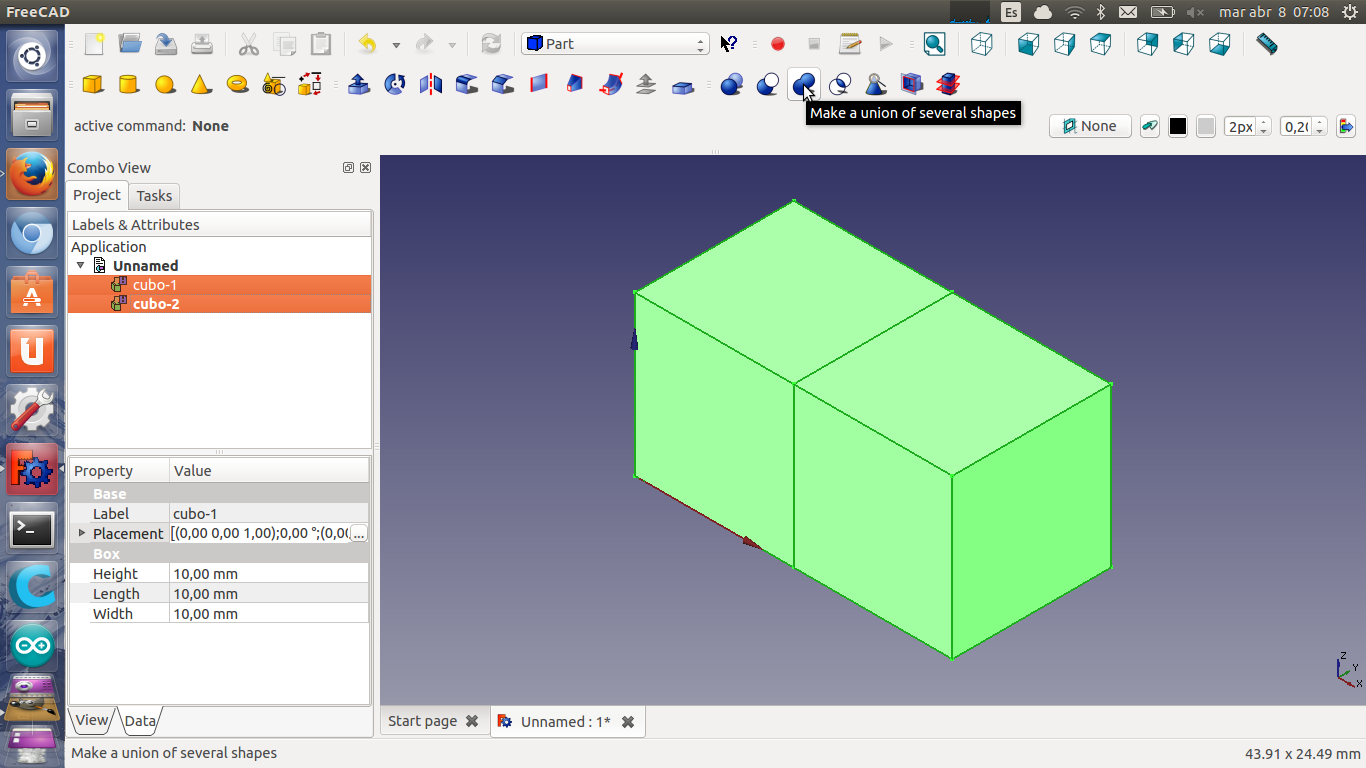1366x768 pixels.
Task: Switch to the View properties tab
Action: point(91,720)
